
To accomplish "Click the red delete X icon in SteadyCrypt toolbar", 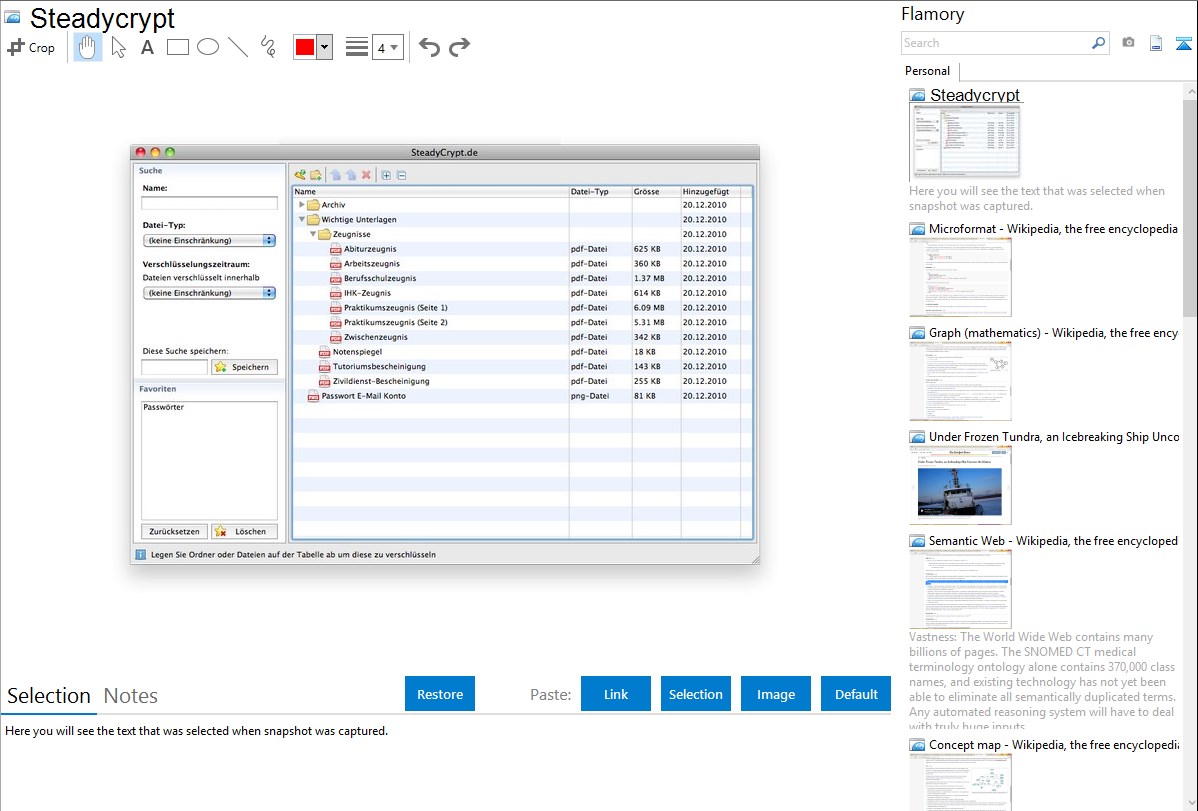I will tap(367, 175).
